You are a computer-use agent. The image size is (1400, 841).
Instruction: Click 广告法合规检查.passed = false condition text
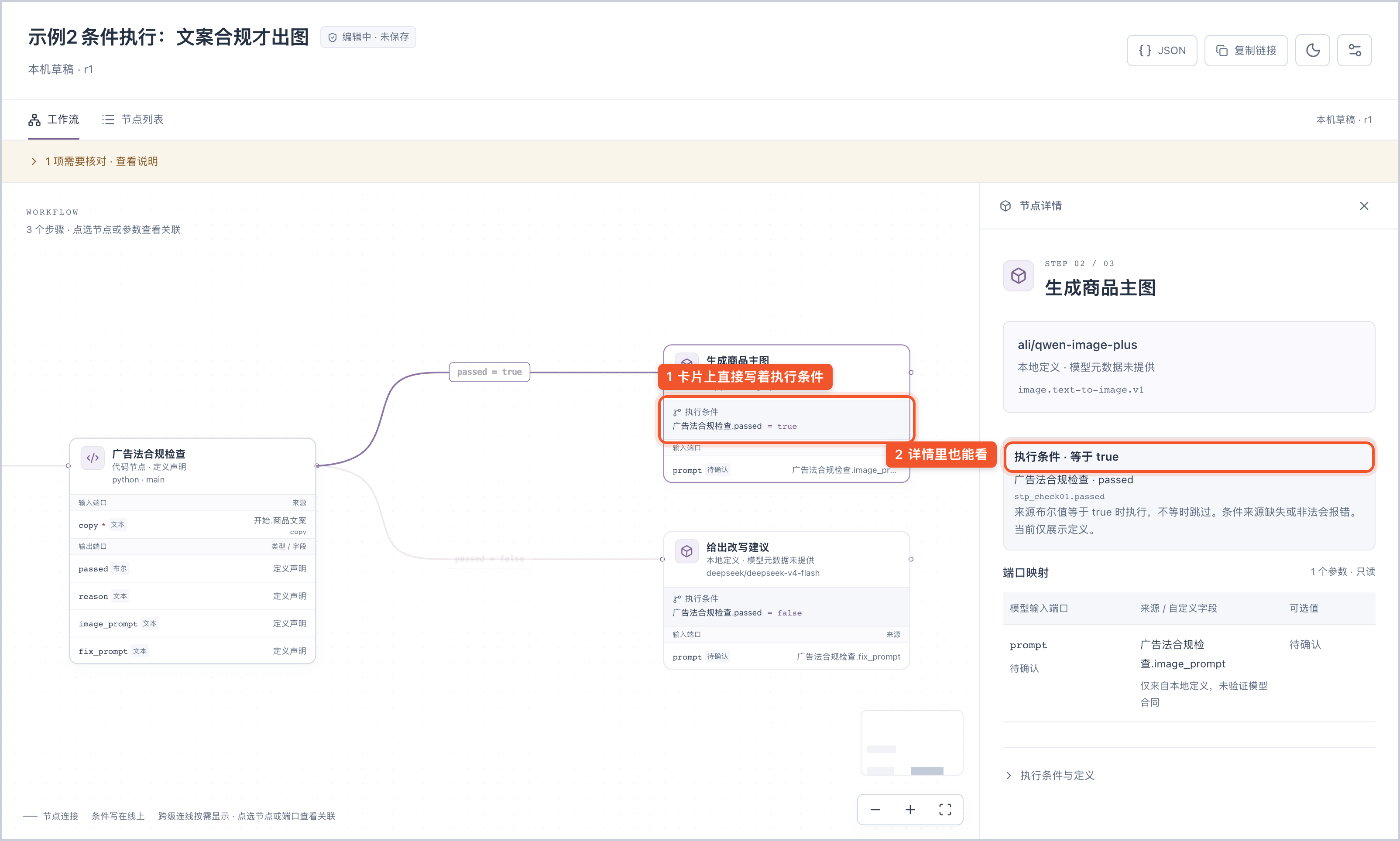pyautogui.click(x=737, y=612)
